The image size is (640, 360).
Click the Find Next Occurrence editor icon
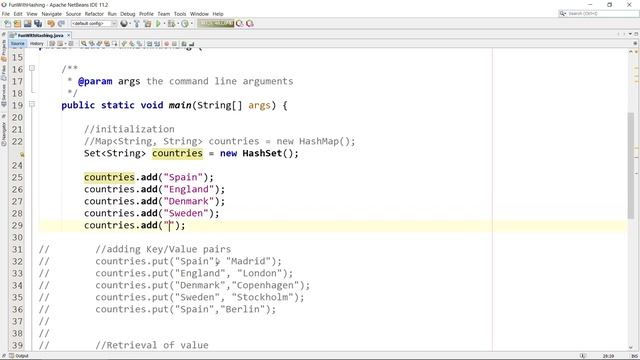pyautogui.click(x=99, y=43)
